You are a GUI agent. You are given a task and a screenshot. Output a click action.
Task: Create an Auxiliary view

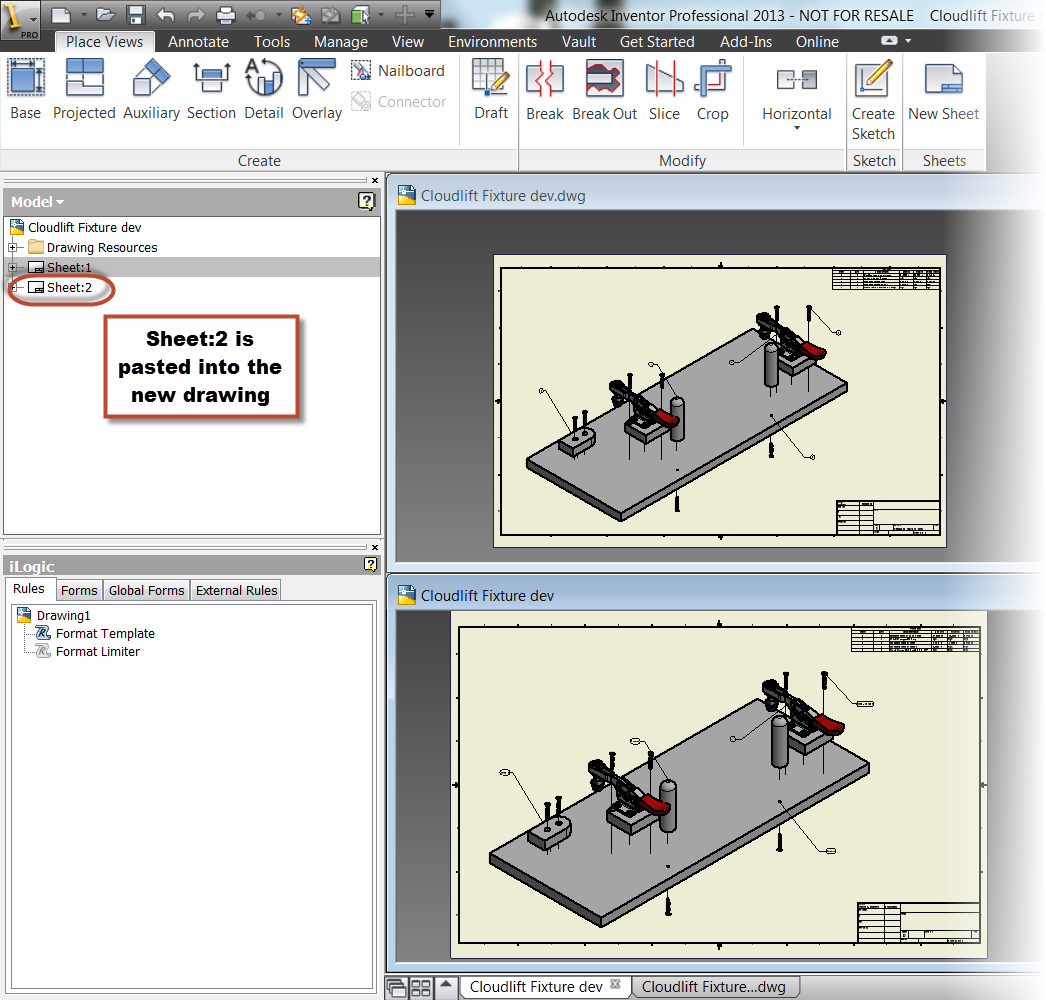pos(151,89)
